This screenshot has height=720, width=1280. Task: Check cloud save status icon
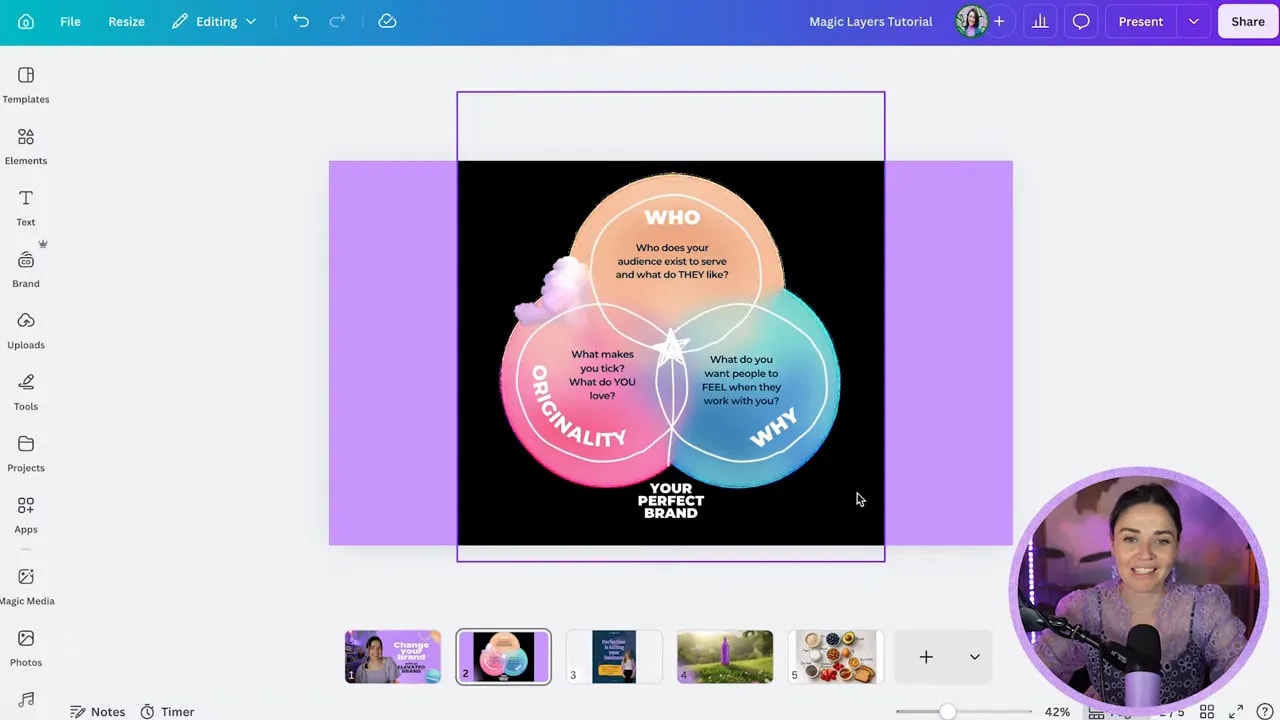(x=387, y=21)
